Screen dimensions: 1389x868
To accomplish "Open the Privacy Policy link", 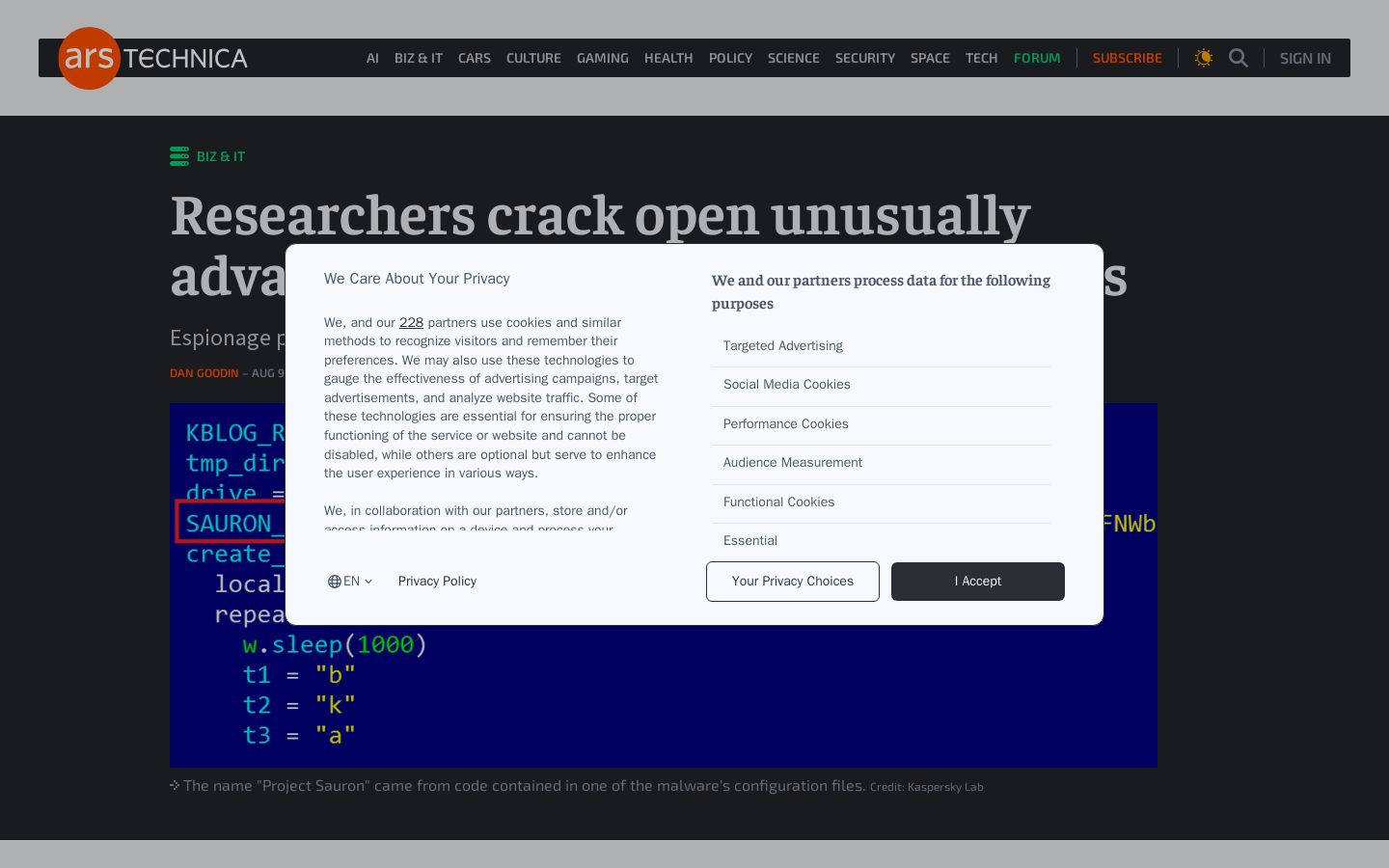I will tap(437, 582).
